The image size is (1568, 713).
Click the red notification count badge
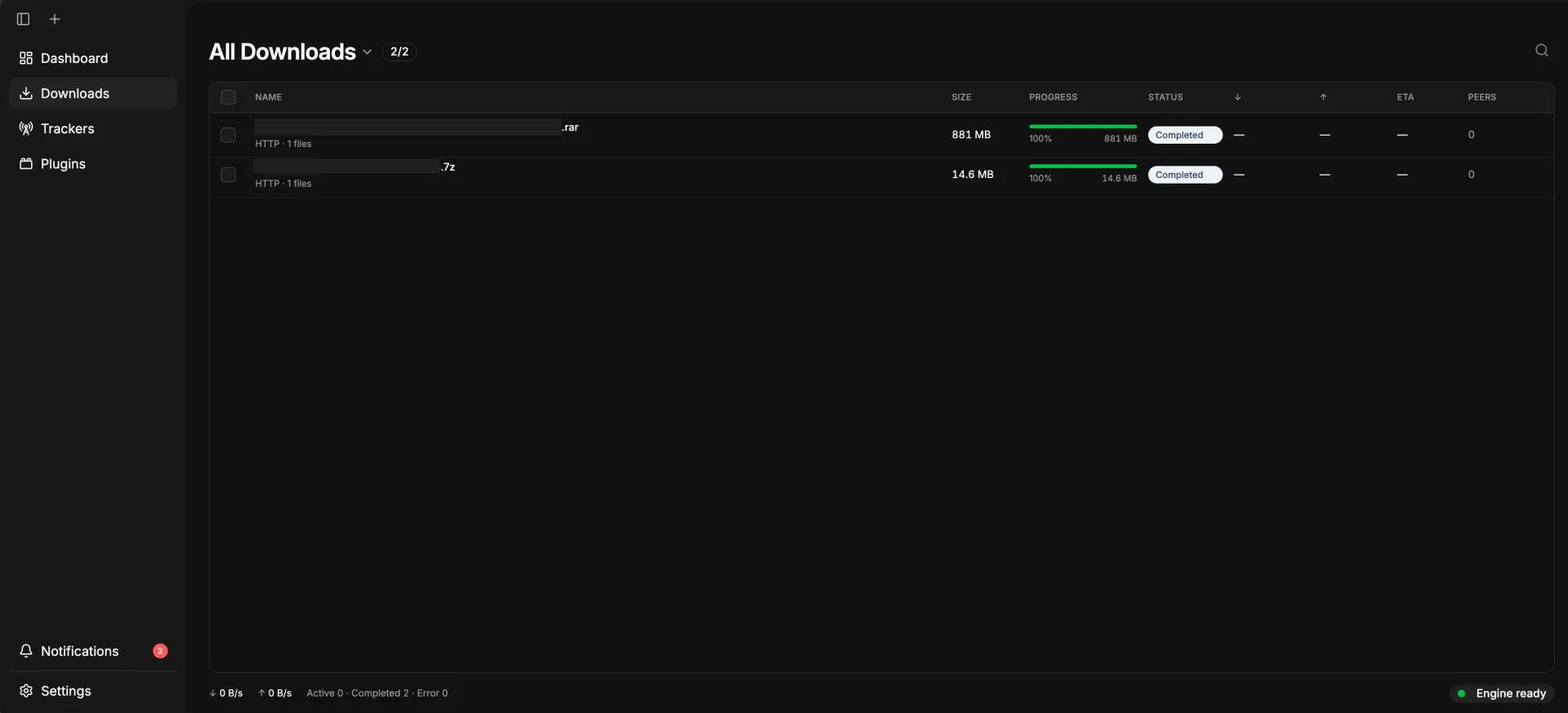point(160,651)
